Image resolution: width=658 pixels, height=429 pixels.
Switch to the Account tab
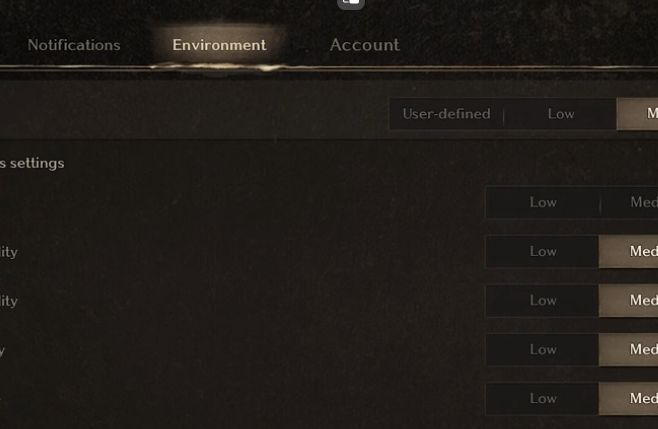364,45
